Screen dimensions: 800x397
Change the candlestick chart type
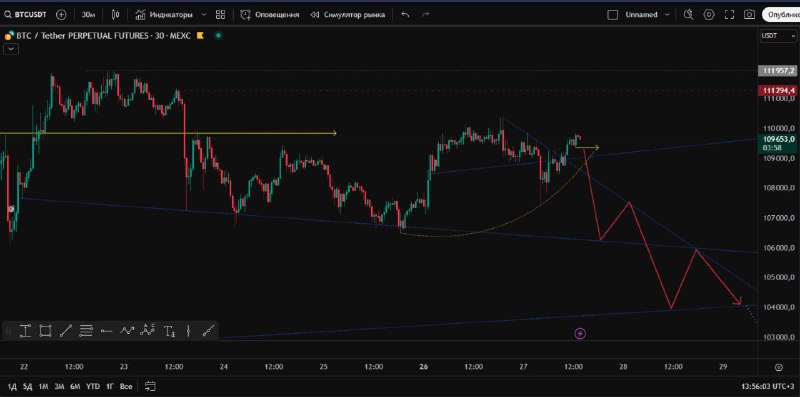click(116, 15)
